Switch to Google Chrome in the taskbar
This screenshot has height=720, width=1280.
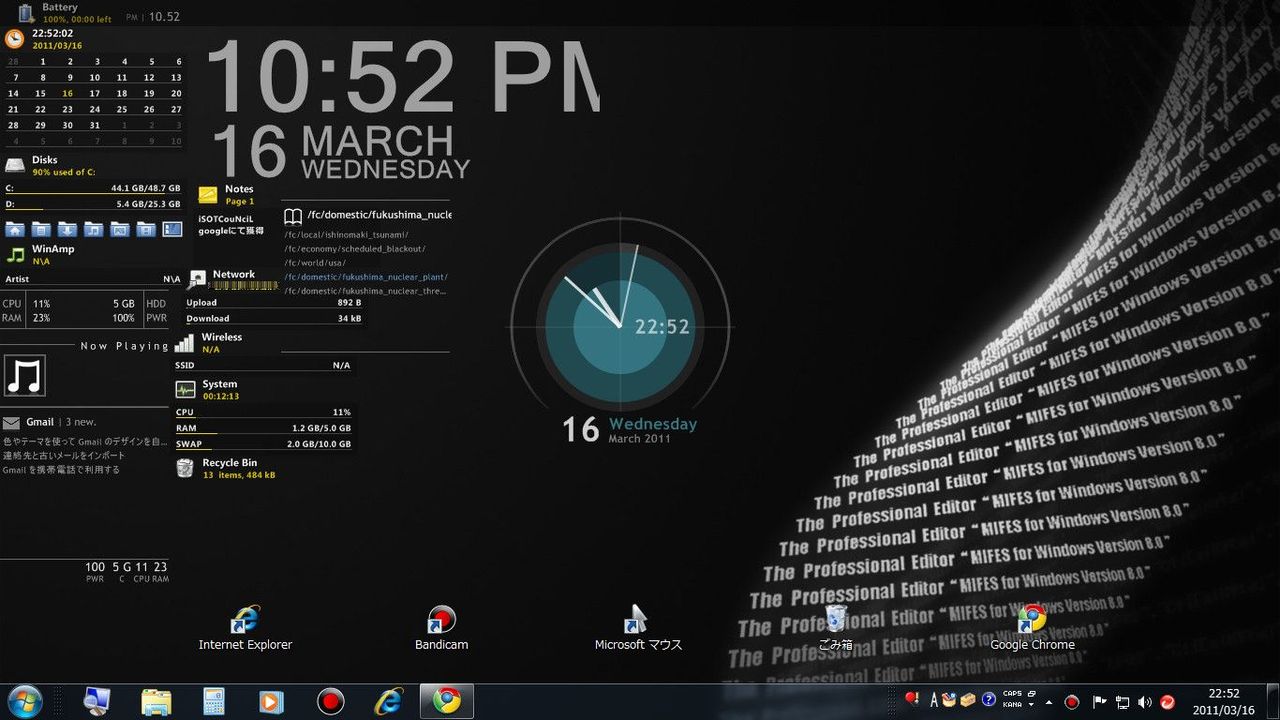pyautogui.click(x=446, y=701)
